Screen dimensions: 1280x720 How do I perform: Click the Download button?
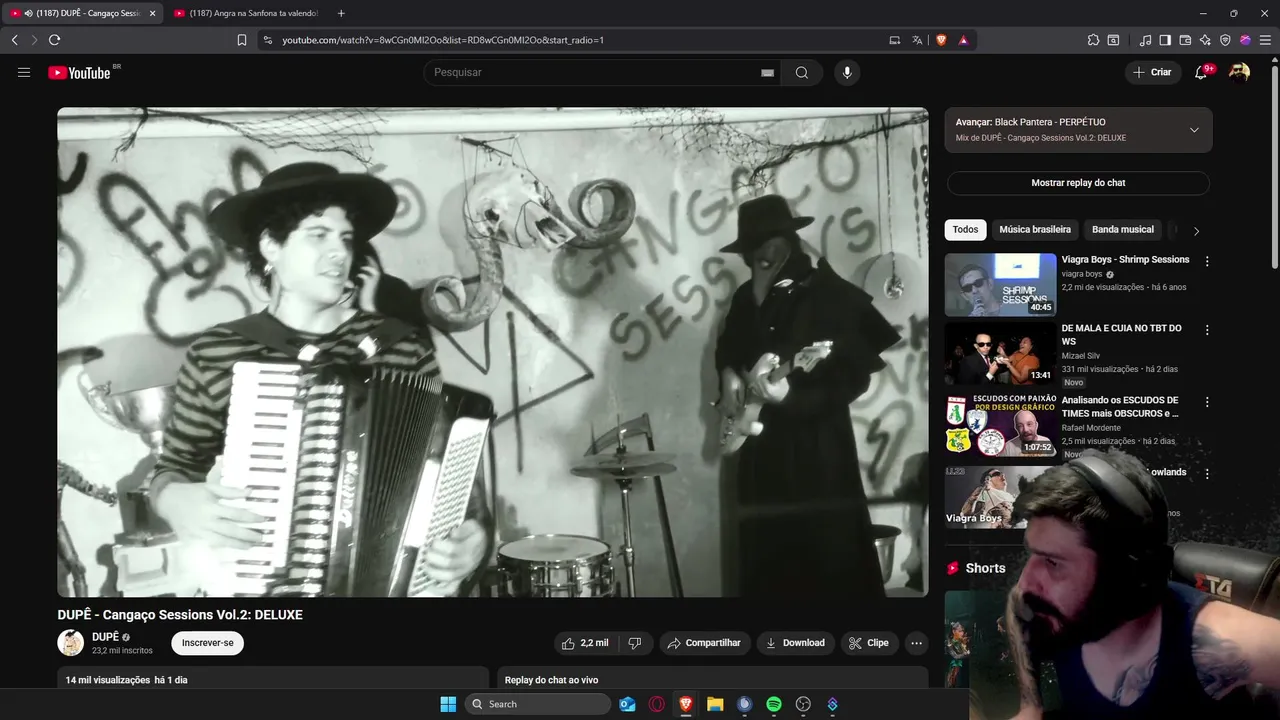[x=796, y=643]
